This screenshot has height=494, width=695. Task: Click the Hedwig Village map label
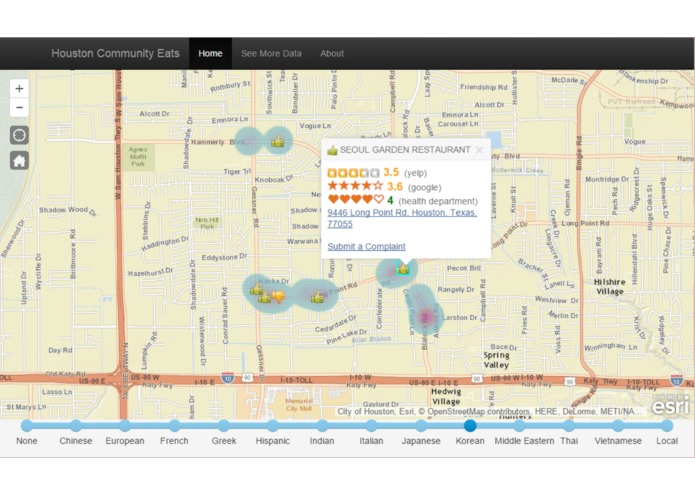pos(446,397)
